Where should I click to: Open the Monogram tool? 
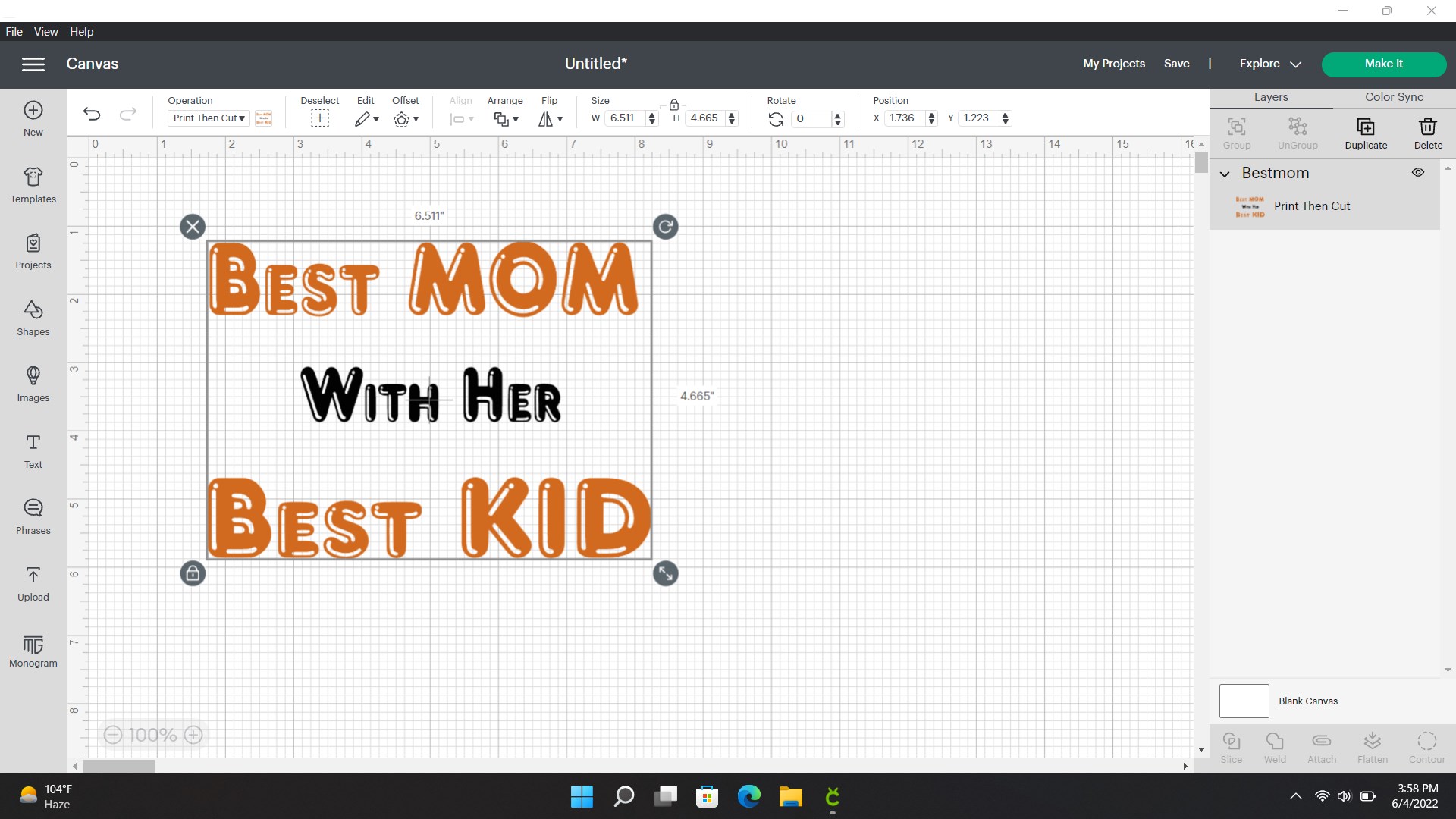(x=33, y=650)
